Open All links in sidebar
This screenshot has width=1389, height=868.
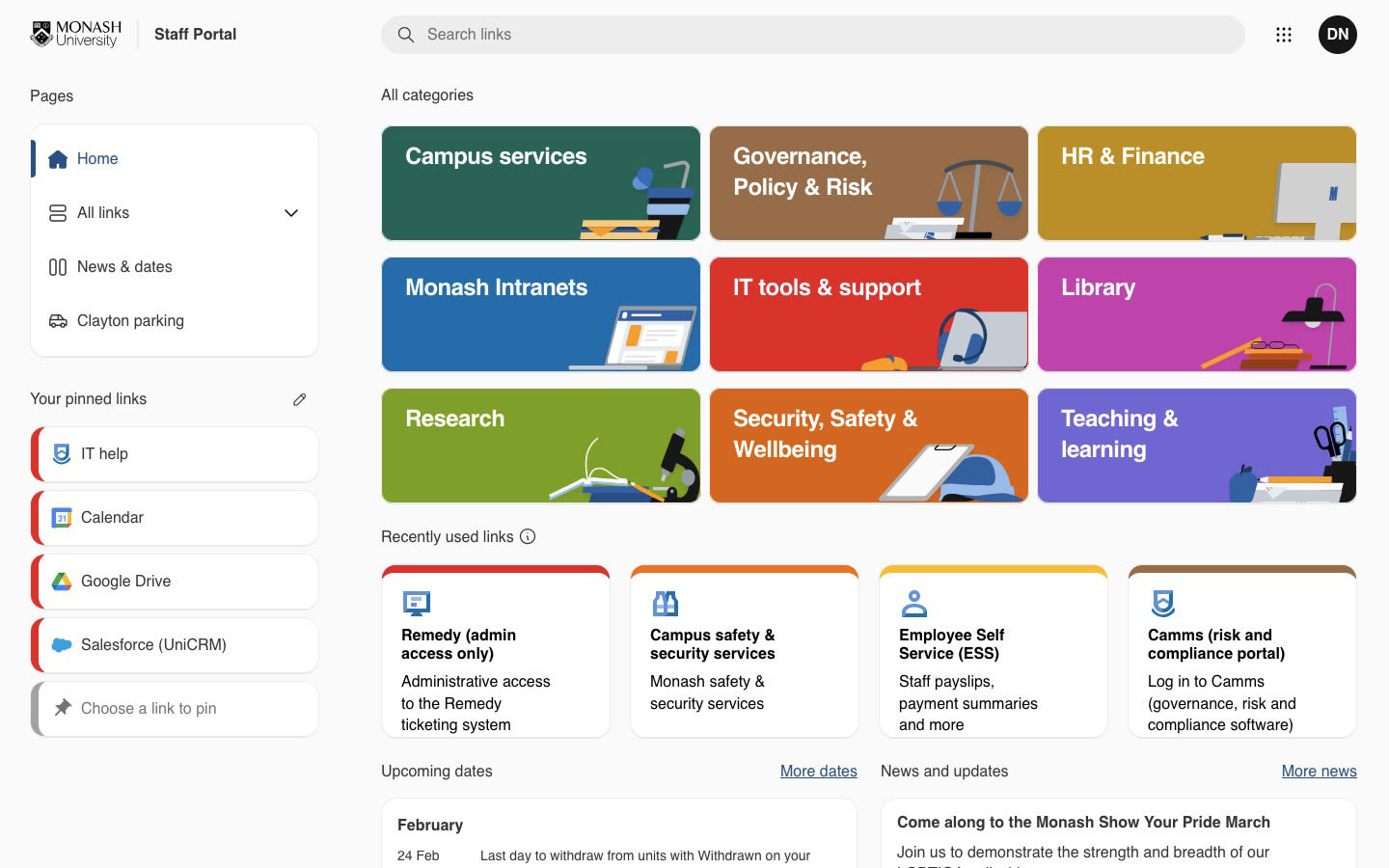tap(175, 213)
